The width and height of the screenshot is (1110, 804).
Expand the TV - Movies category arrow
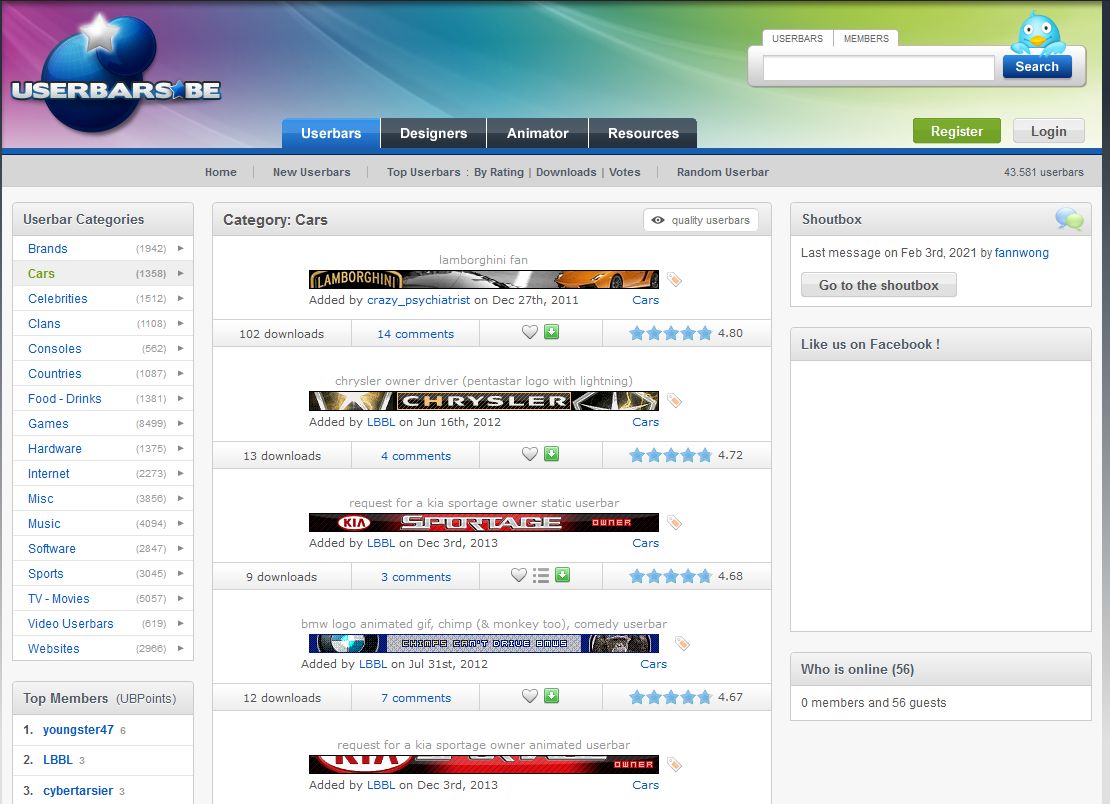[181, 599]
